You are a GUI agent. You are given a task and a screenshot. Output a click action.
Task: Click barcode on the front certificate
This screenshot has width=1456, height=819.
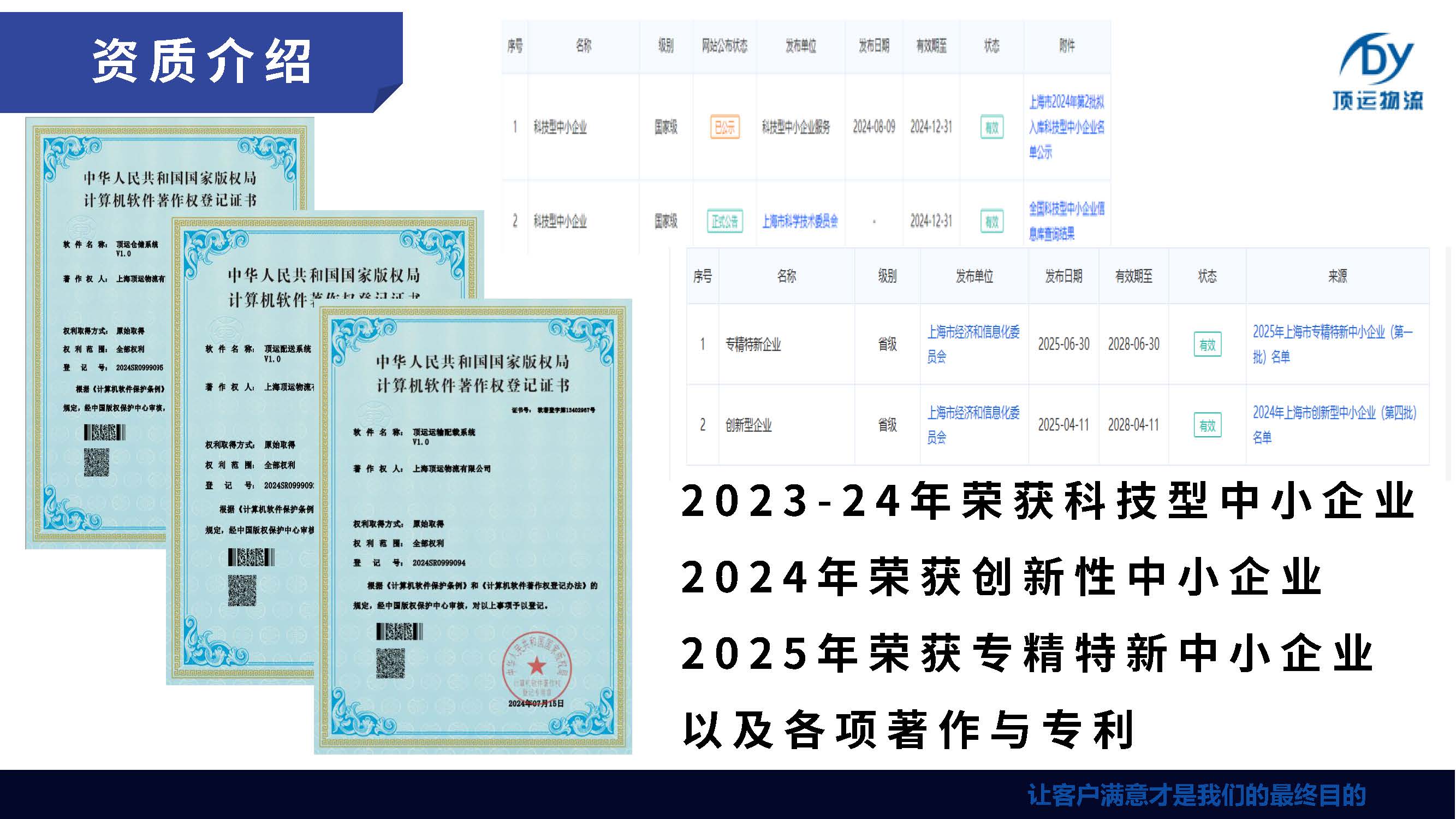point(399,631)
